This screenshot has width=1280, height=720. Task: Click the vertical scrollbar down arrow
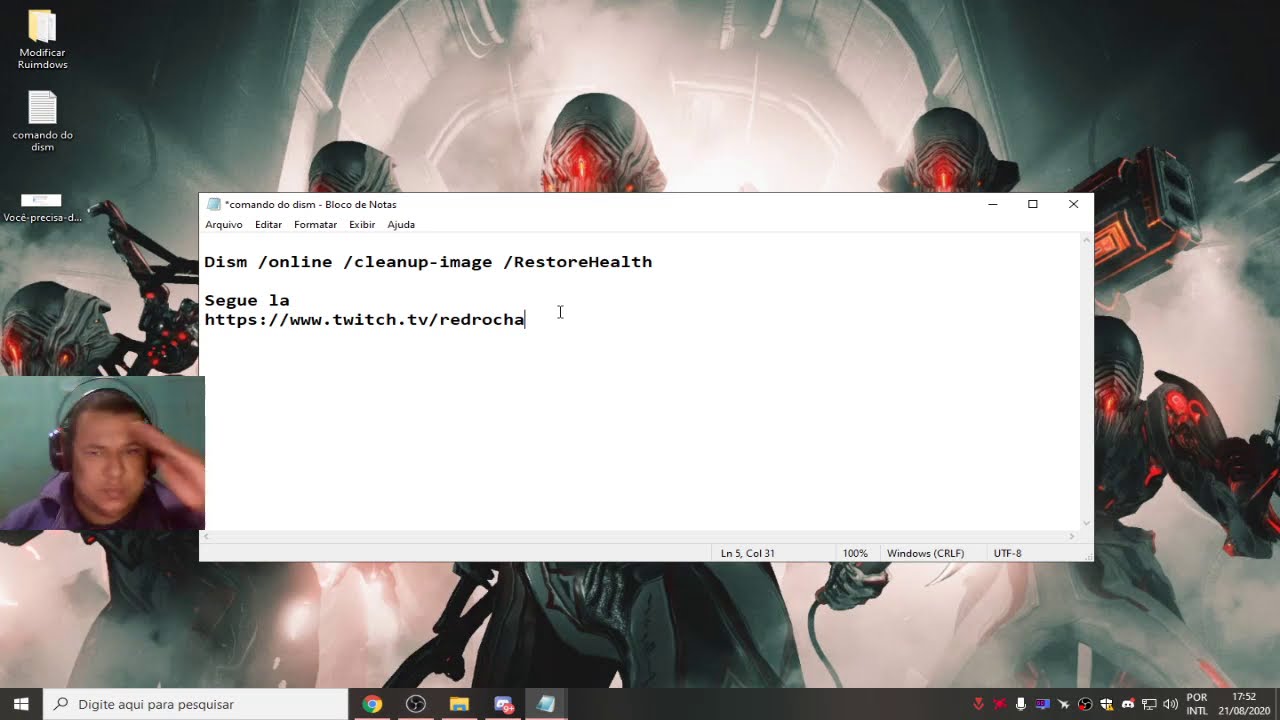1086,523
